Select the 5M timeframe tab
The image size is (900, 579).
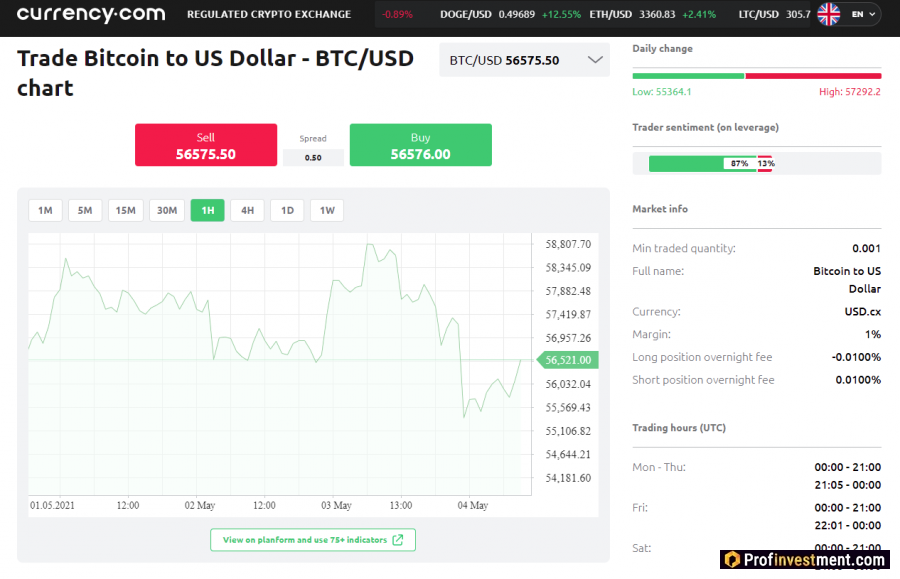tap(85, 211)
